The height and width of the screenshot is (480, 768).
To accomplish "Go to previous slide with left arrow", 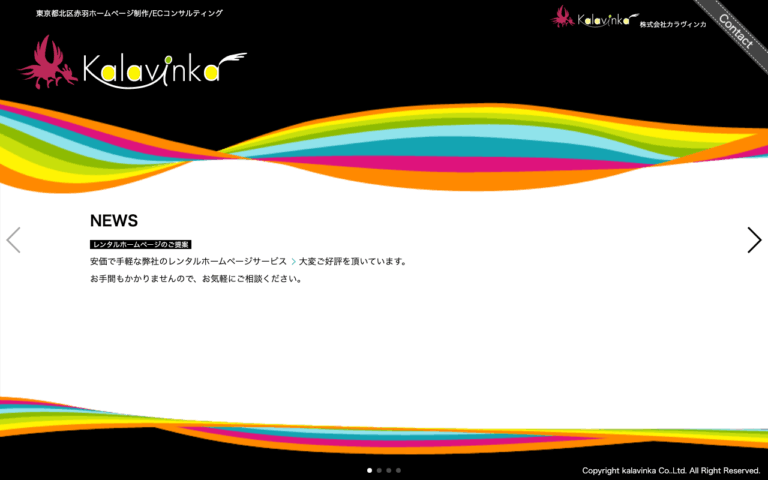I will (13, 240).
